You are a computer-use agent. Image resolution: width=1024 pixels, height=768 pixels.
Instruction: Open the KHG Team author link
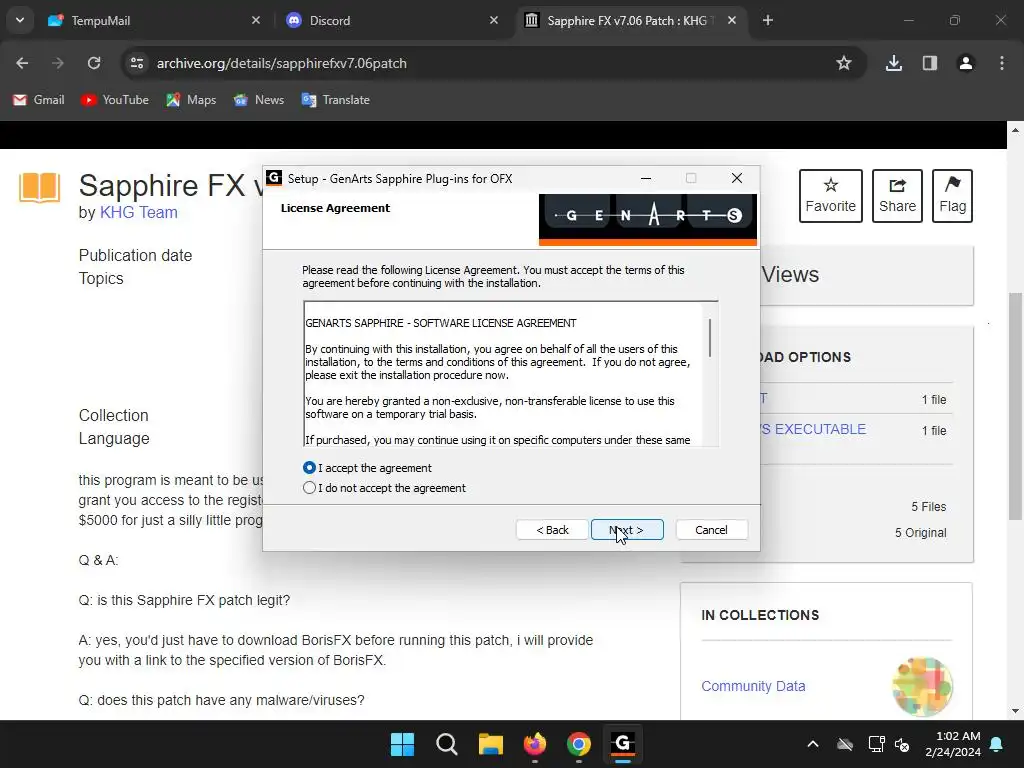point(138,212)
